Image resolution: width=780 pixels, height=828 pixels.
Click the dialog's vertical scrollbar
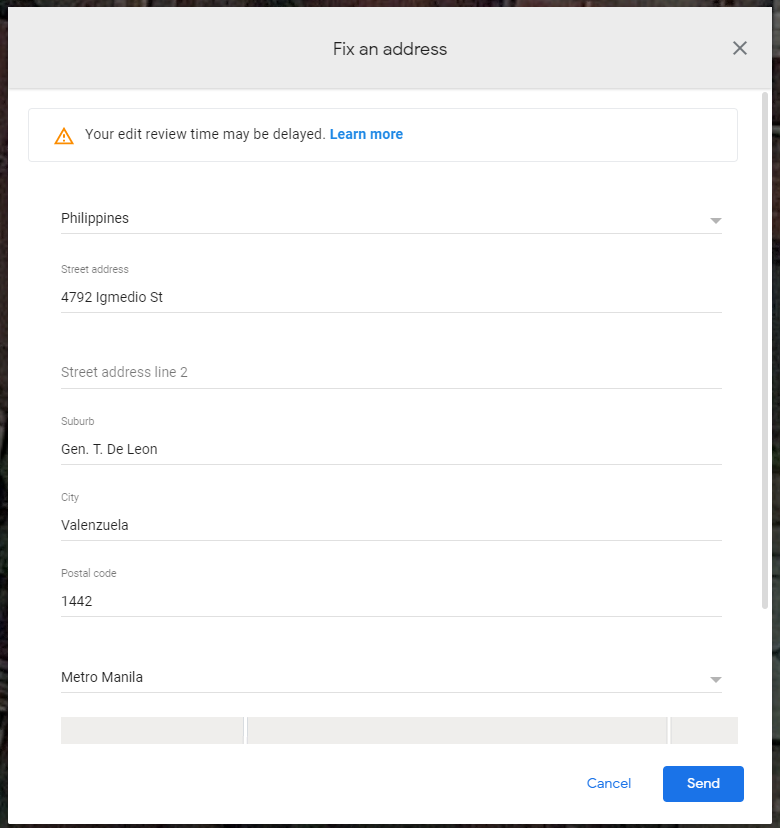tap(766, 350)
